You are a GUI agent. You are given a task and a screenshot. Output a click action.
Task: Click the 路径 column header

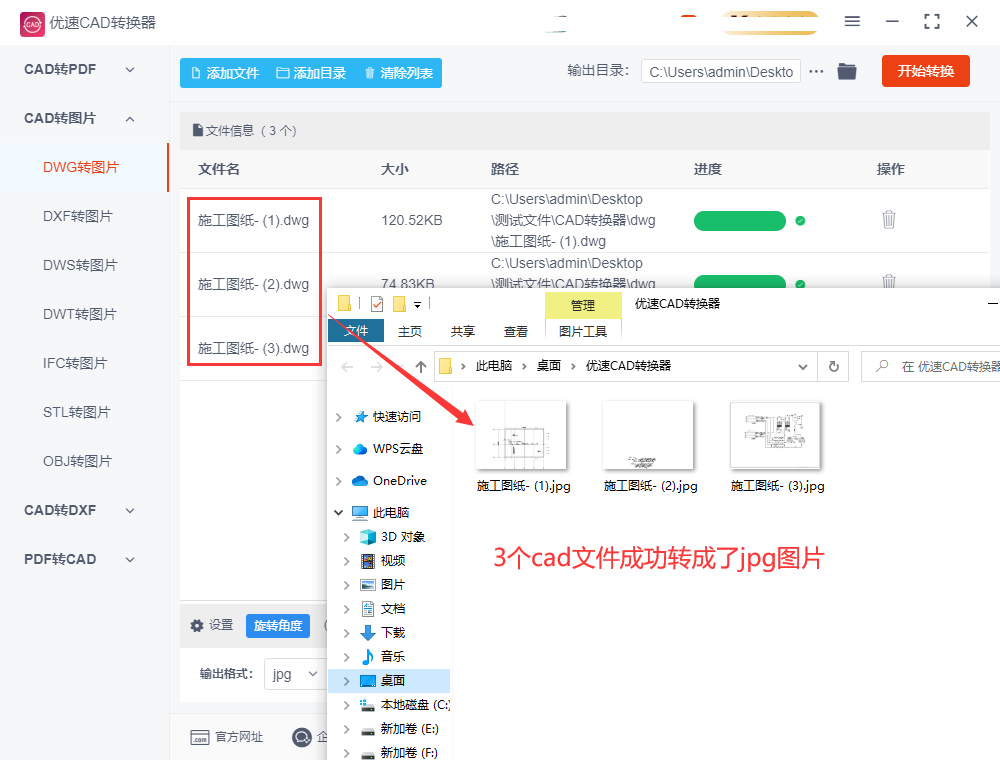(504, 169)
